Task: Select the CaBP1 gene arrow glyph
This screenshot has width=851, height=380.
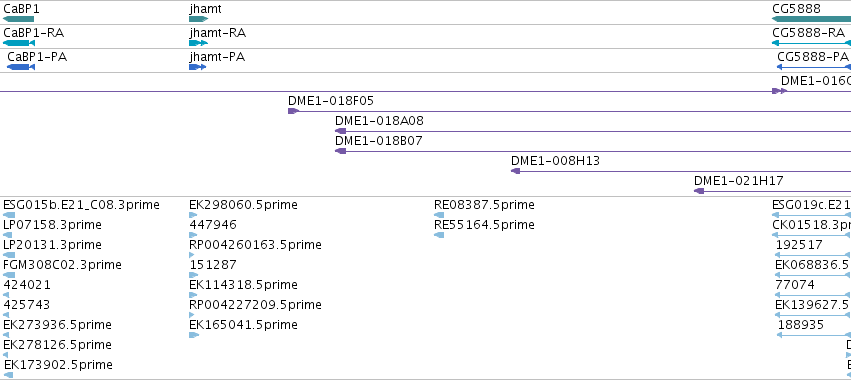Action: pyautogui.click(x=18, y=19)
